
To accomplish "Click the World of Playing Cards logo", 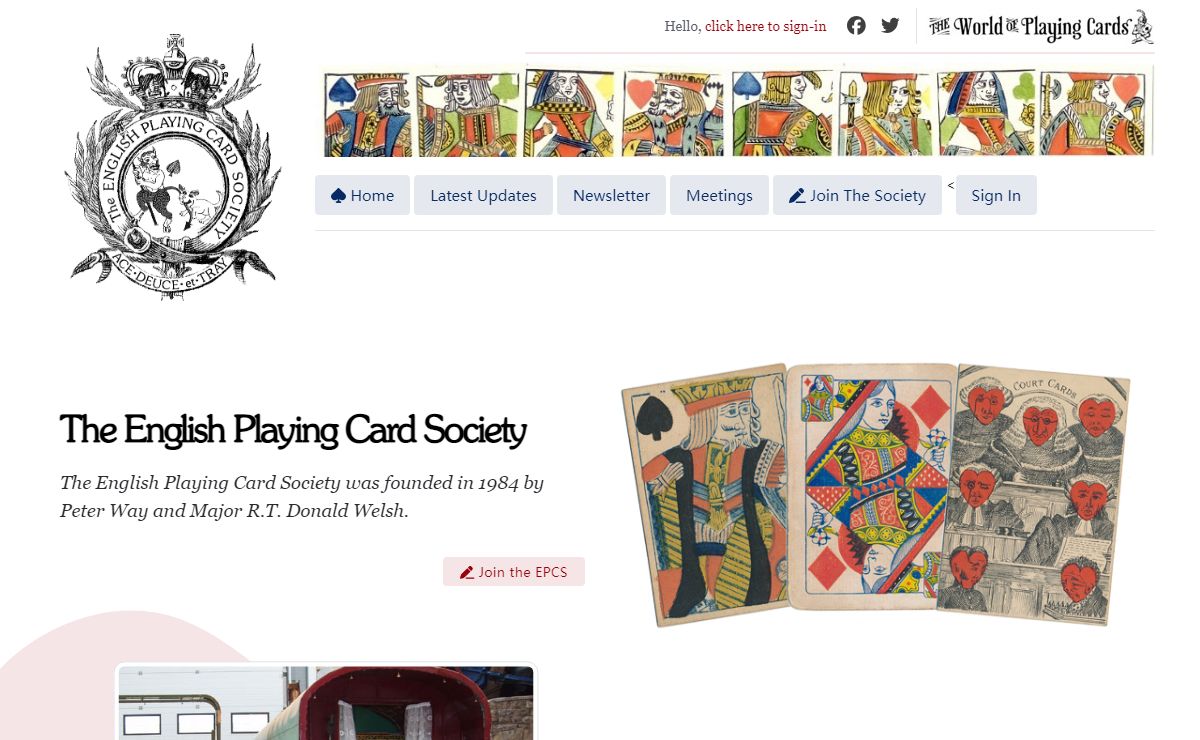I will point(1041,27).
